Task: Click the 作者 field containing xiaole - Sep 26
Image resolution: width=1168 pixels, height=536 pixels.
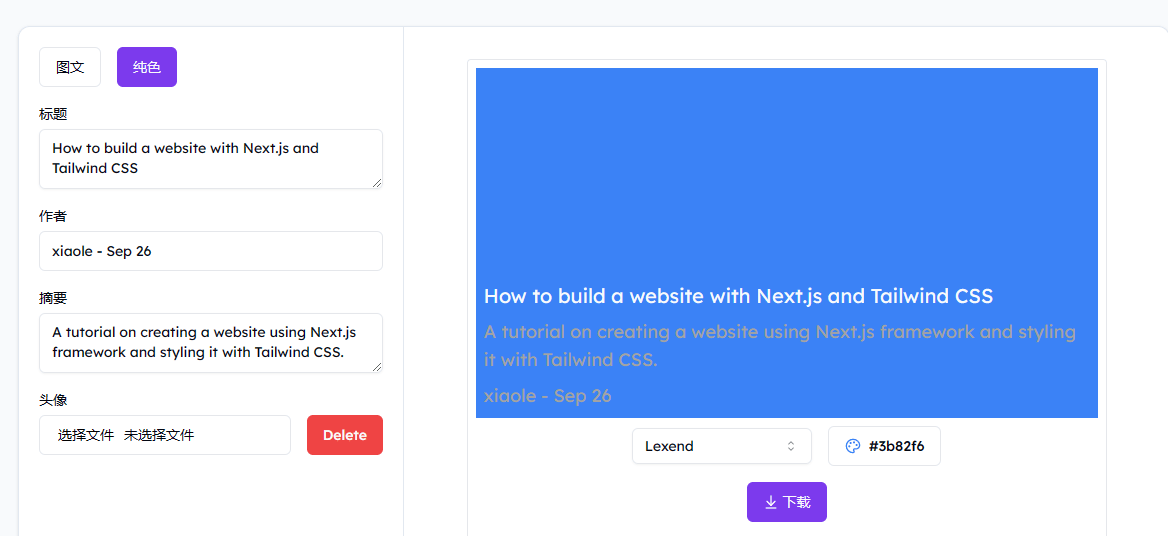Action: pos(210,251)
